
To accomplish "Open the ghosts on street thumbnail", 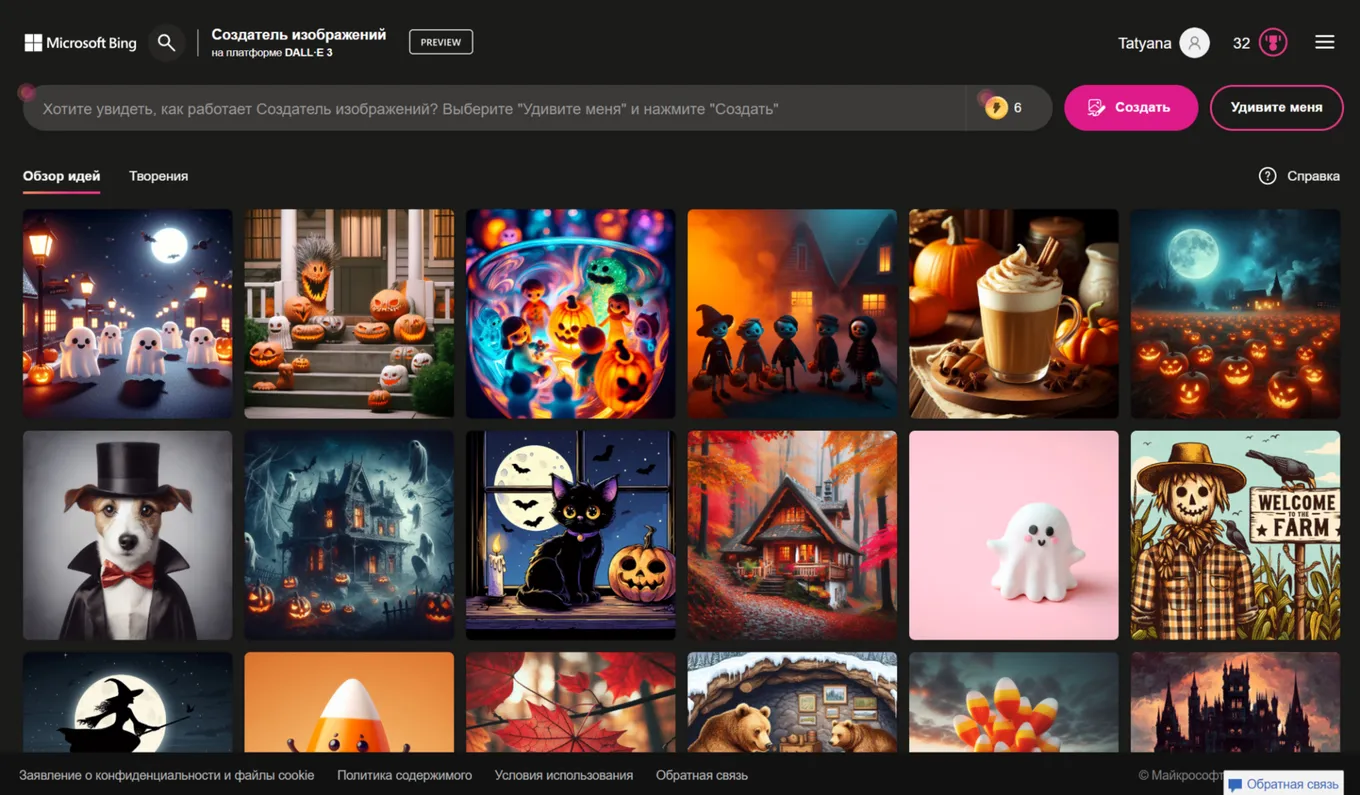I will point(128,313).
